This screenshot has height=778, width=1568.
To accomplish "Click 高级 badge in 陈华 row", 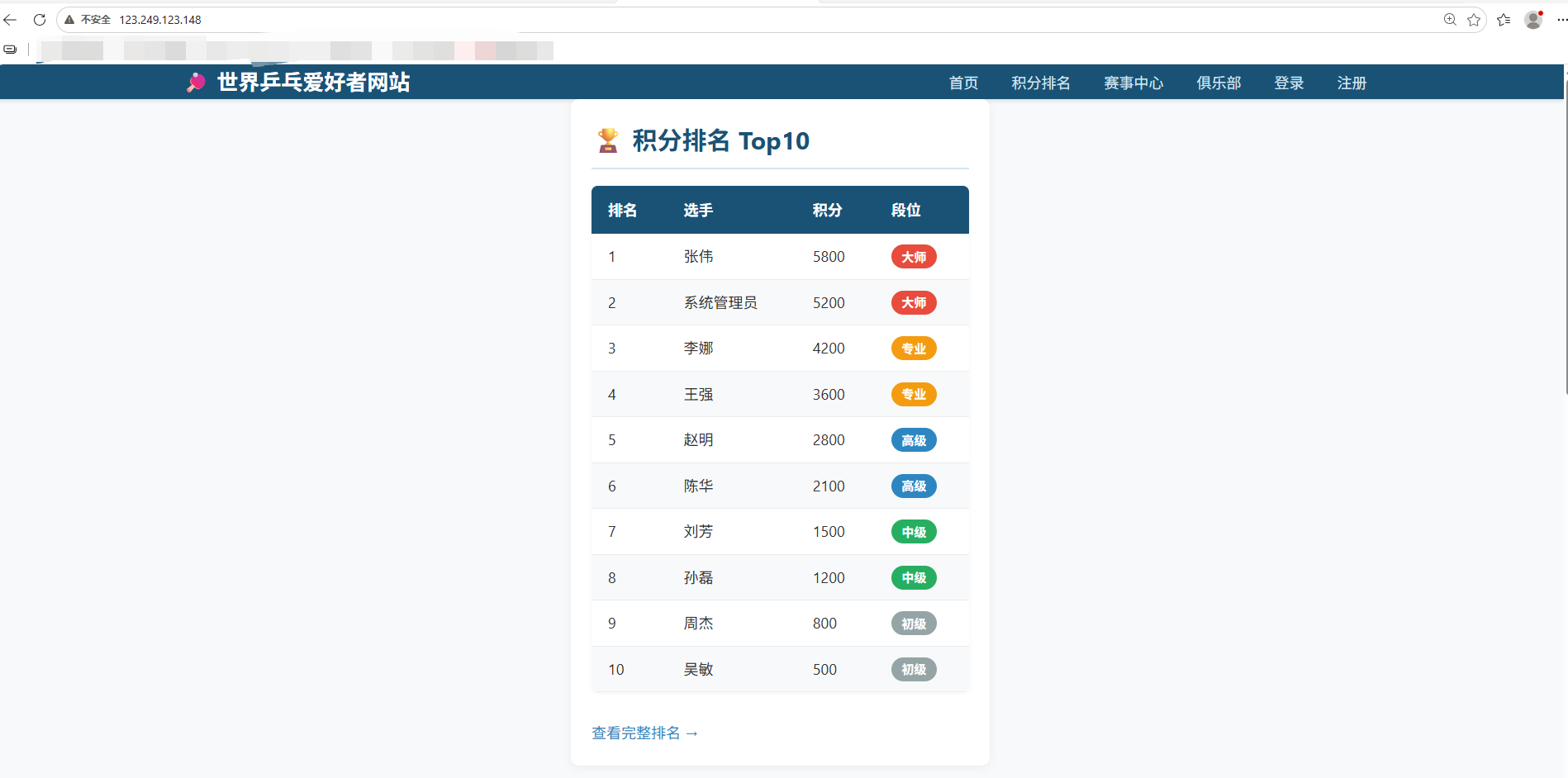I will tap(914, 486).
